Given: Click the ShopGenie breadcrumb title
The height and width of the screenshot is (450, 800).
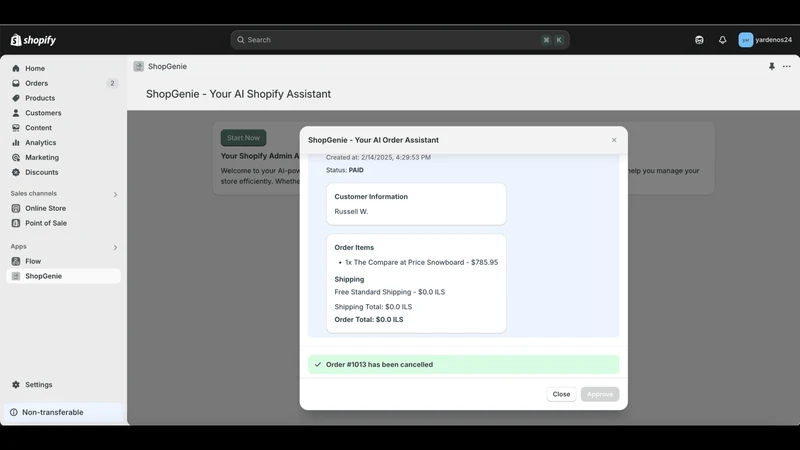Looking at the screenshot, I should pos(167,66).
